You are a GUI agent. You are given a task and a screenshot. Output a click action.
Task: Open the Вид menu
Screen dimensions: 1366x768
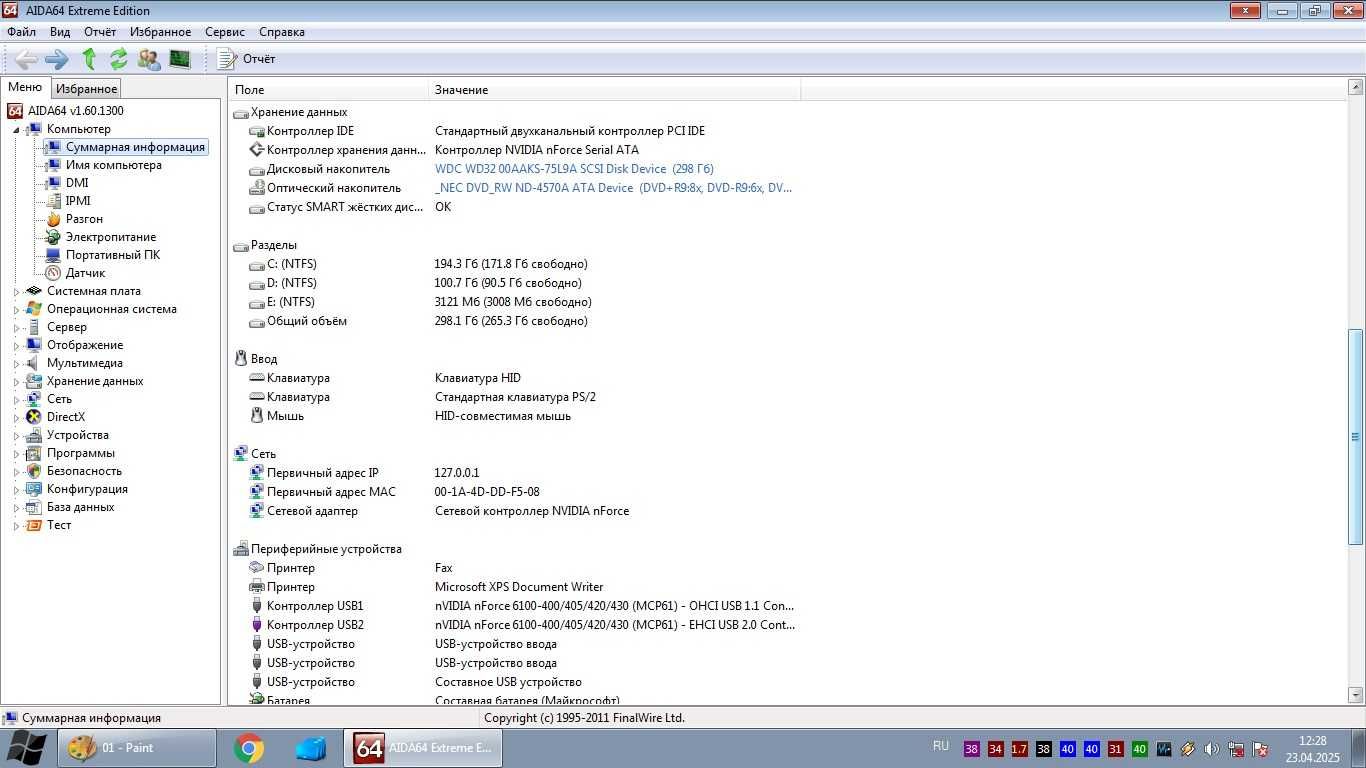pos(60,32)
